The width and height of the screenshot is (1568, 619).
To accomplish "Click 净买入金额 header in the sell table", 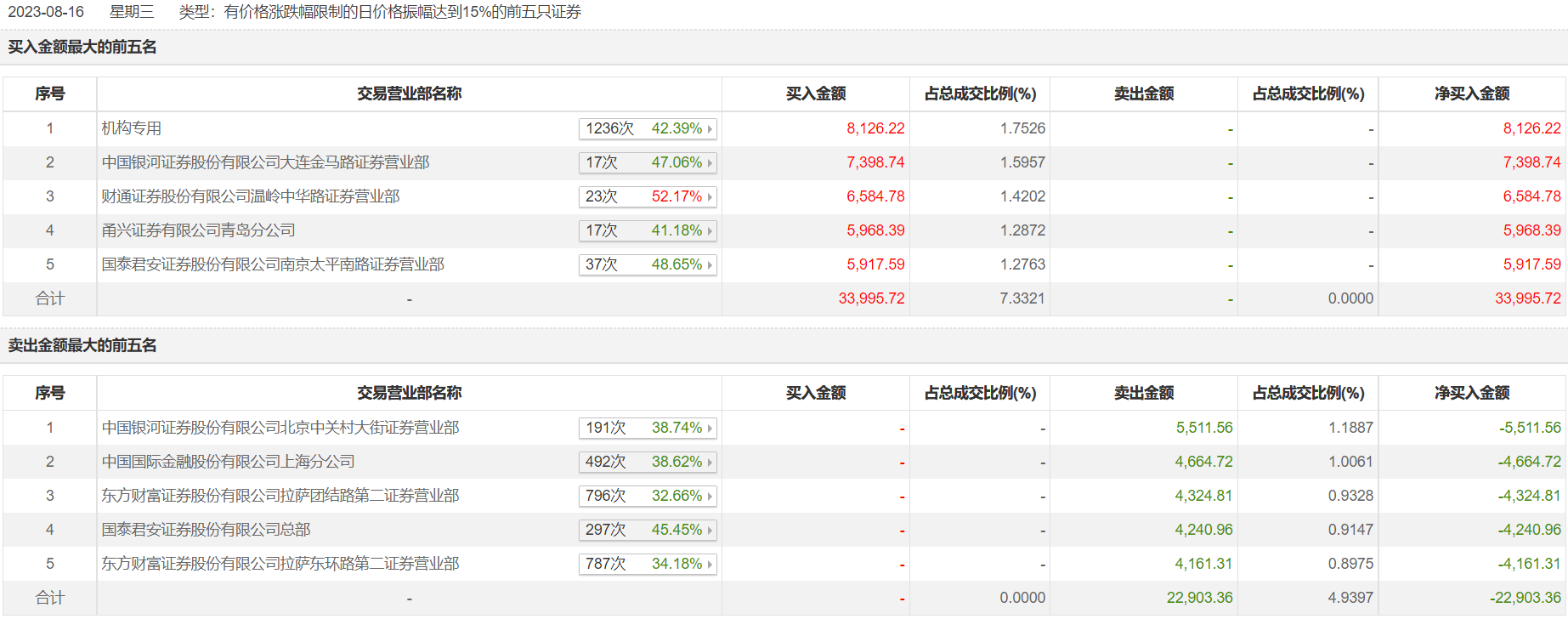I will click(1472, 393).
